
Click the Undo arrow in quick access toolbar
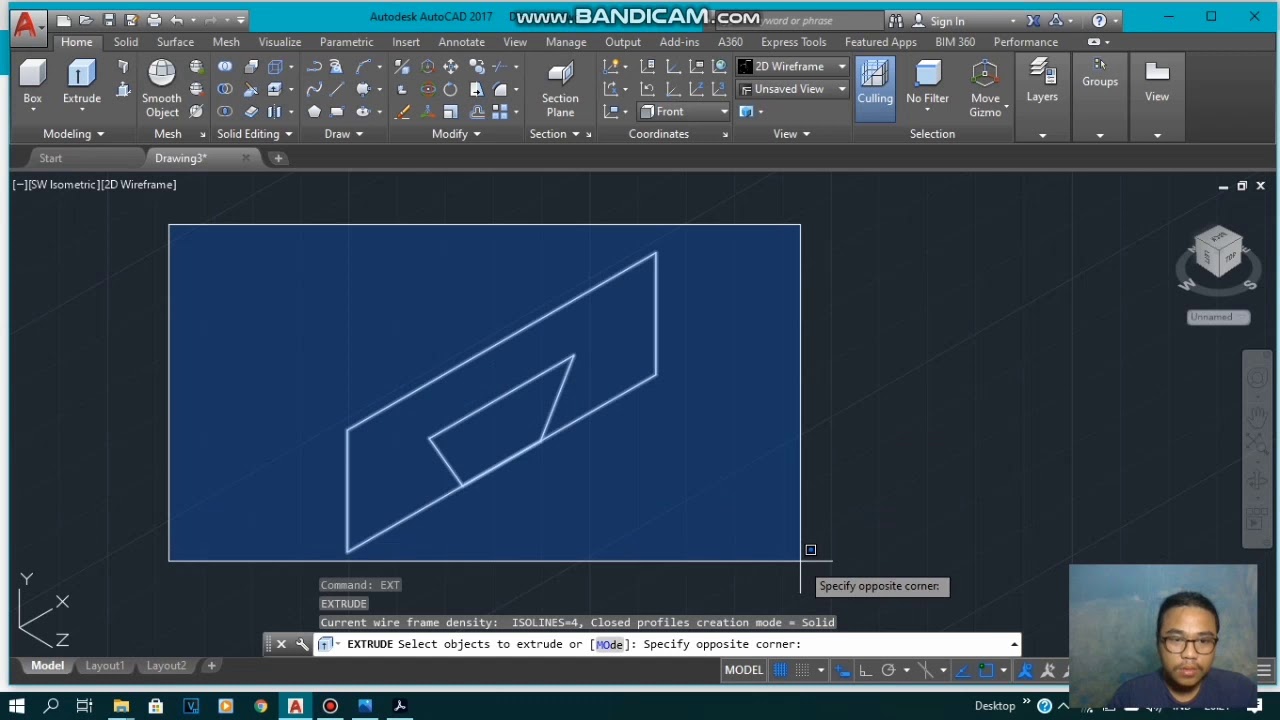click(x=177, y=20)
